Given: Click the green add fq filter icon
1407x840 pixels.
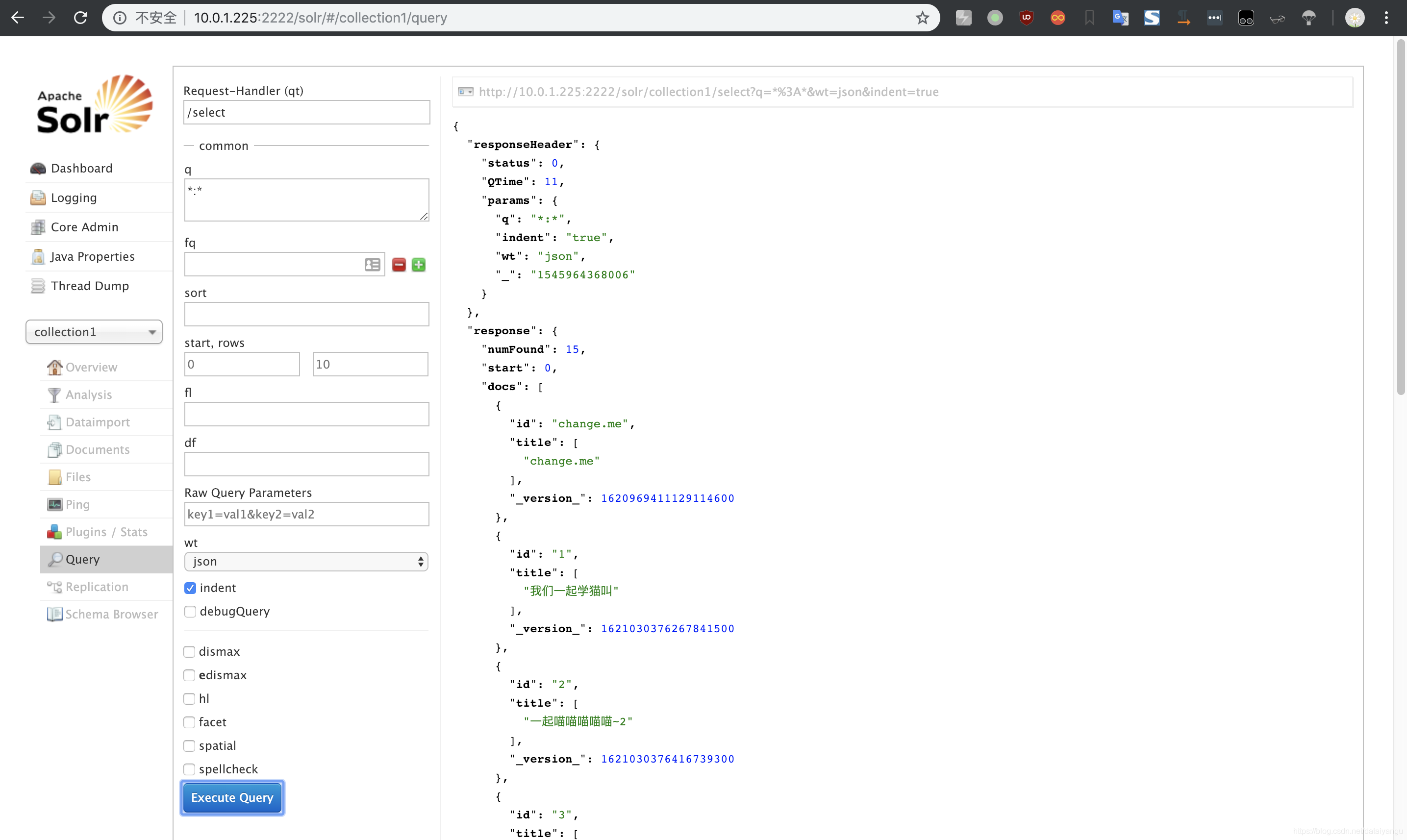Looking at the screenshot, I should click(x=418, y=264).
